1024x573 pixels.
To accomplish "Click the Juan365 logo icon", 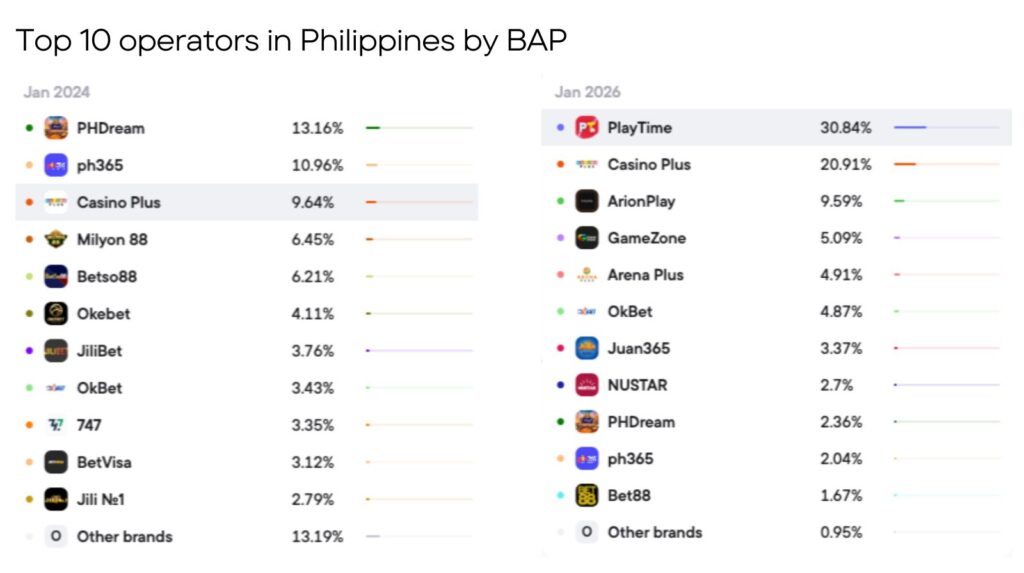I will tap(587, 348).
